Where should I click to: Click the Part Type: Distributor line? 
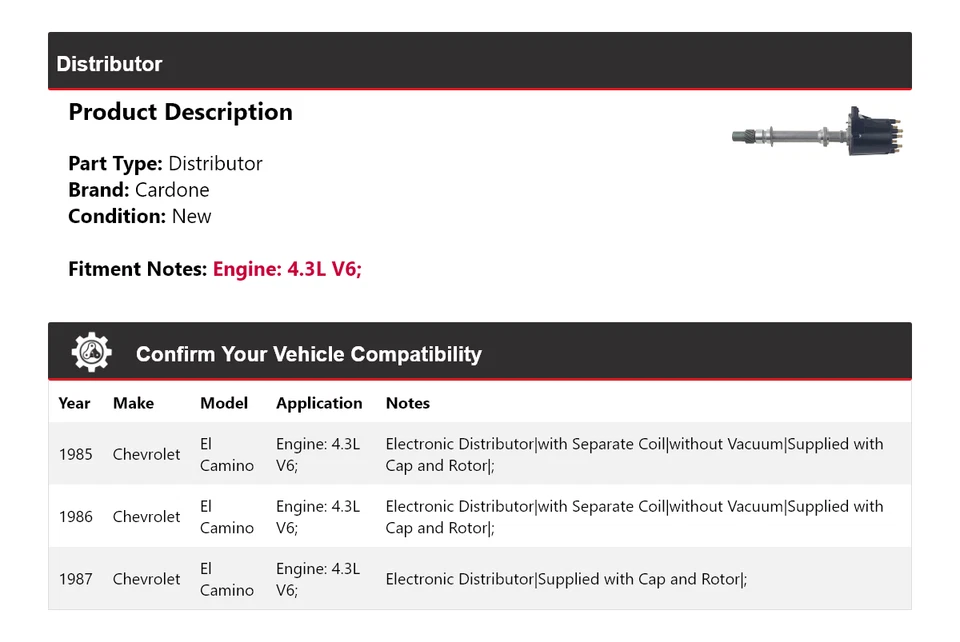pyautogui.click(x=165, y=163)
